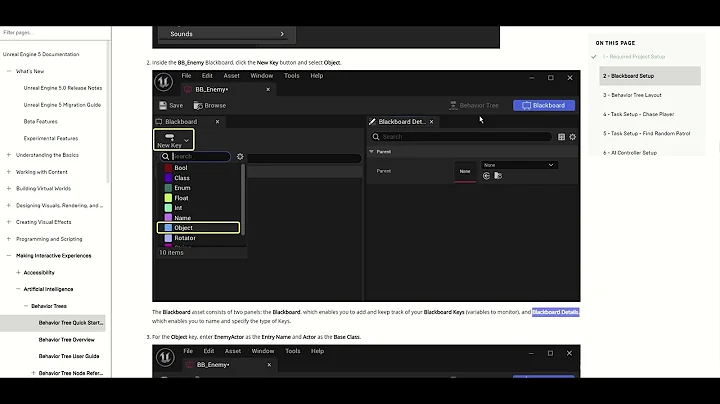Open Unreal Engine 5 Migration Guide

[x=62, y=105]
